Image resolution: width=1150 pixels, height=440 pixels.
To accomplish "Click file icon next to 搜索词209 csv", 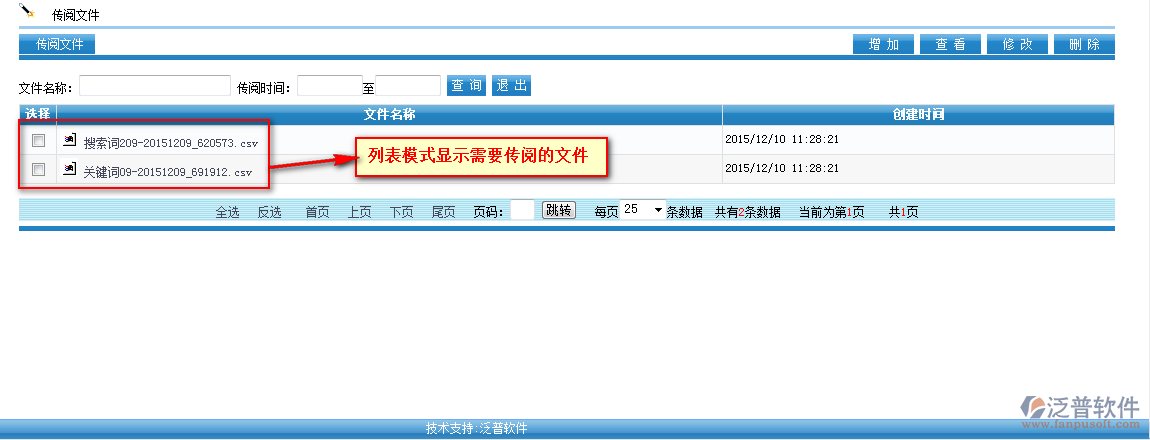I will pyautogui.click(x=70, y=141).
